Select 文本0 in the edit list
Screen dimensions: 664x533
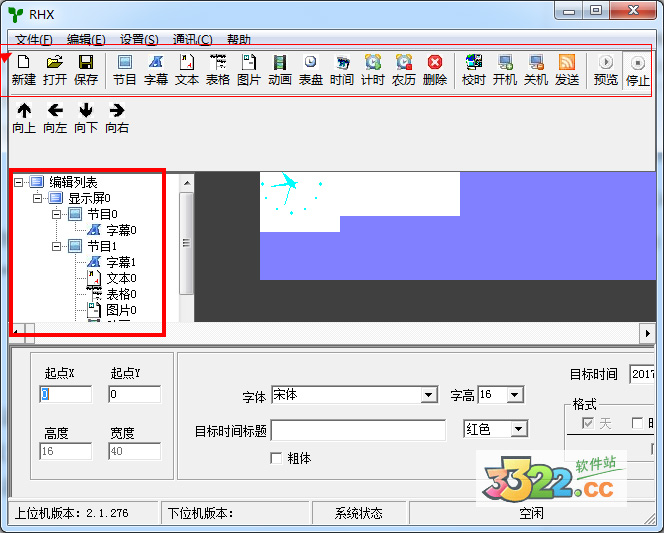[x=121, y=278]
